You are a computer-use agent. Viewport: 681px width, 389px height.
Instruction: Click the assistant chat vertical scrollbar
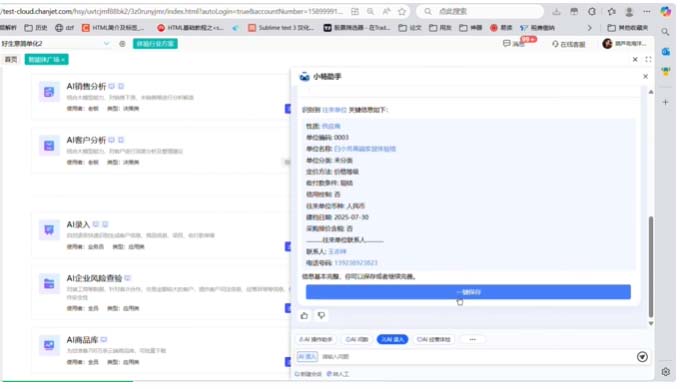point(651,267)
